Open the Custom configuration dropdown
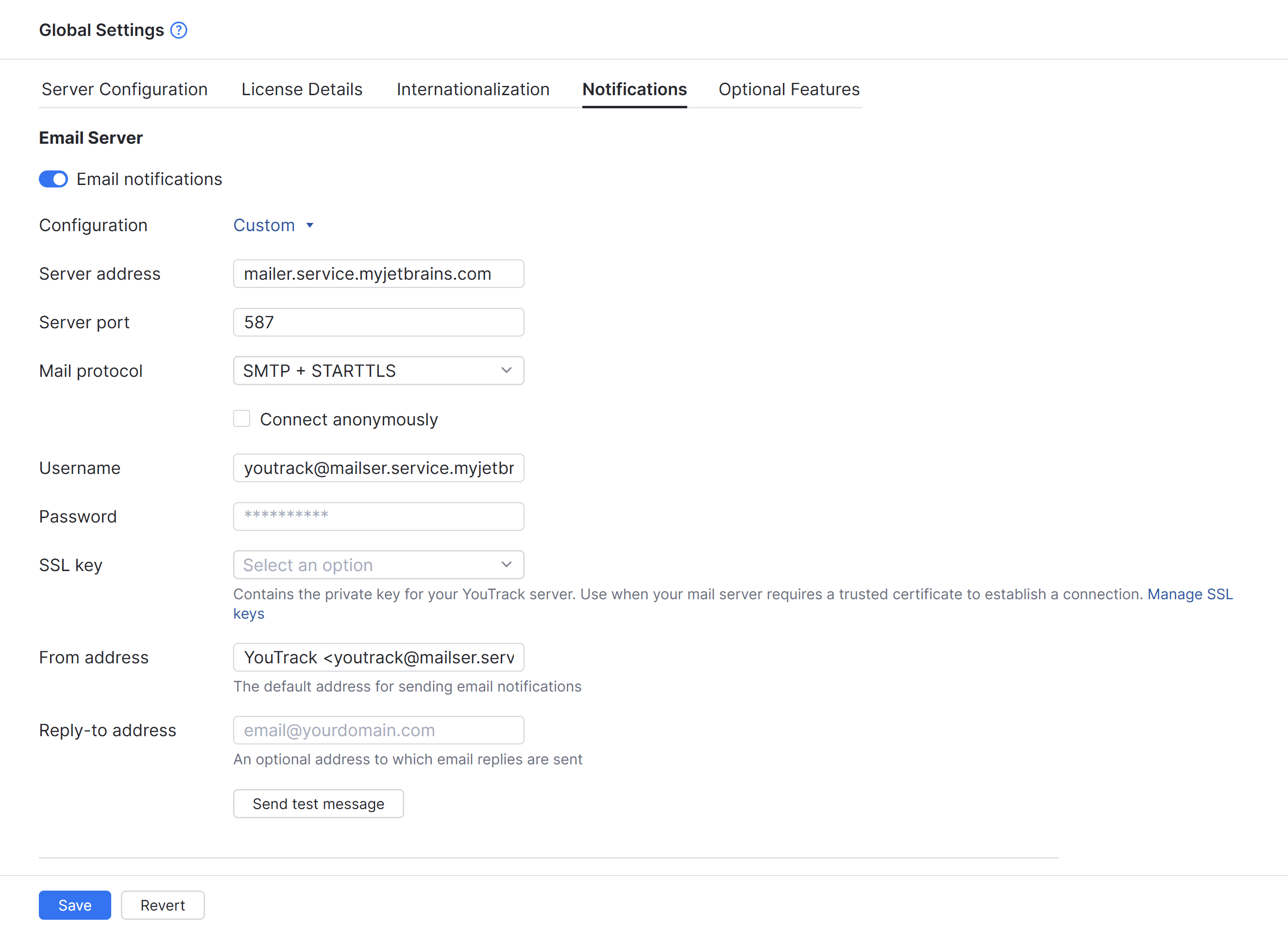1288x928 pixels. pyautogui.click(x=274, y=225)
